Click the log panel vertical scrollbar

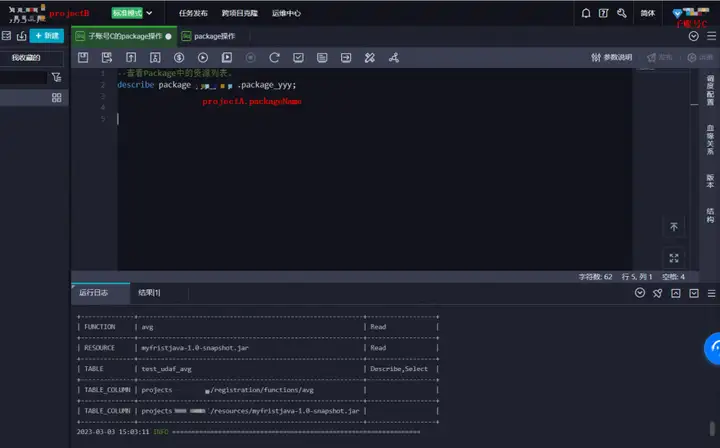(x=712, y=429)
